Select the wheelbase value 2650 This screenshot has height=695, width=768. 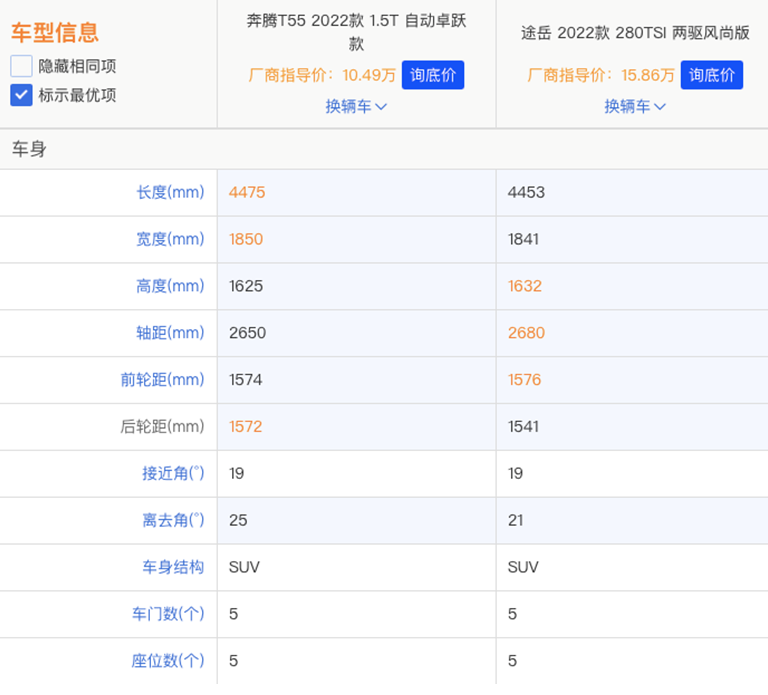247,333
